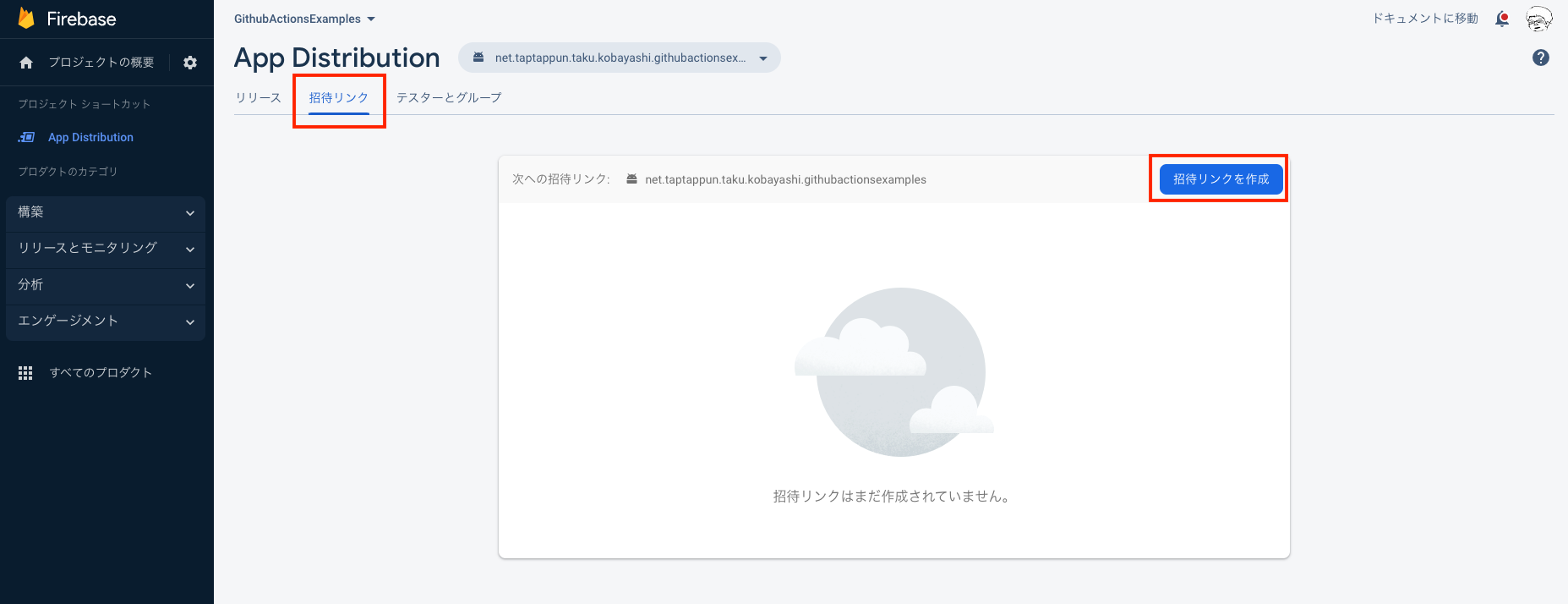Screen dimensions: 1568x604
Task: Open project settings gear icon
Action: click(x=190, y=63)
